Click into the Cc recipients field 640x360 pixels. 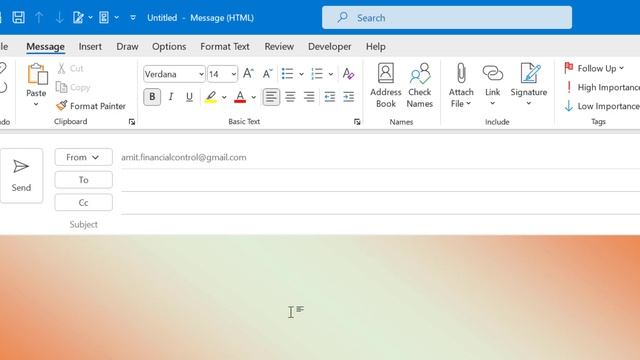[380, 203]
